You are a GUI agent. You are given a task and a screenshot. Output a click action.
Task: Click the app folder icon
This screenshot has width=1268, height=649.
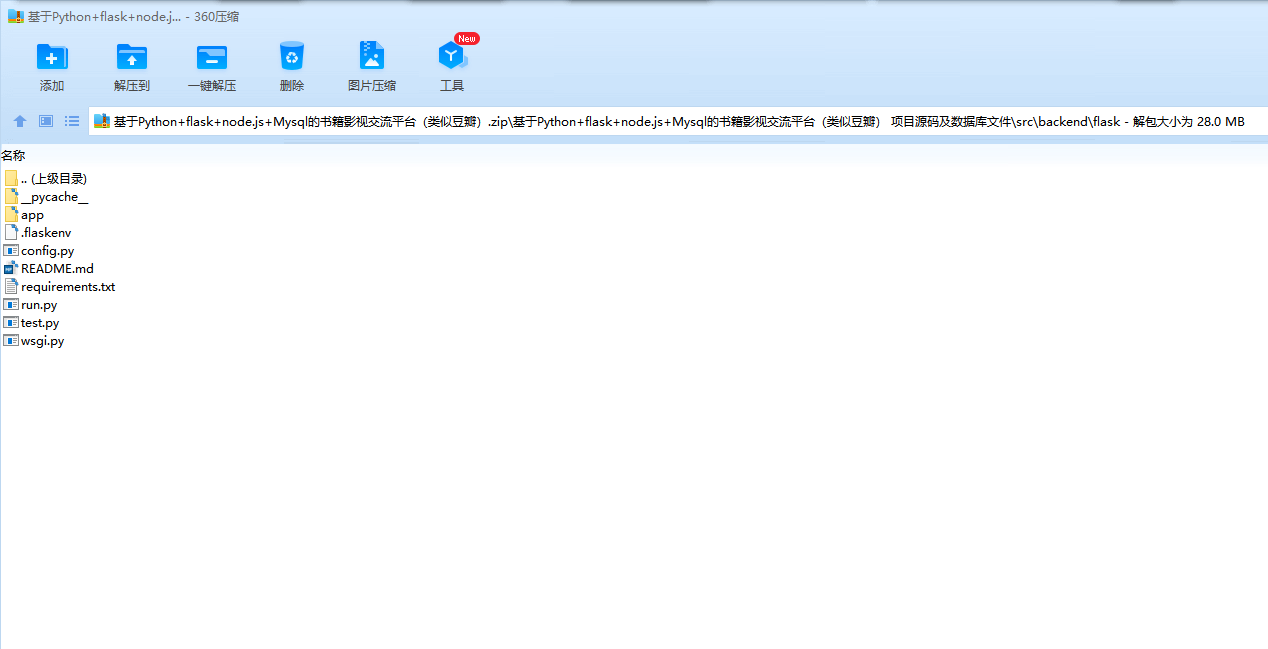coord(11,215)
